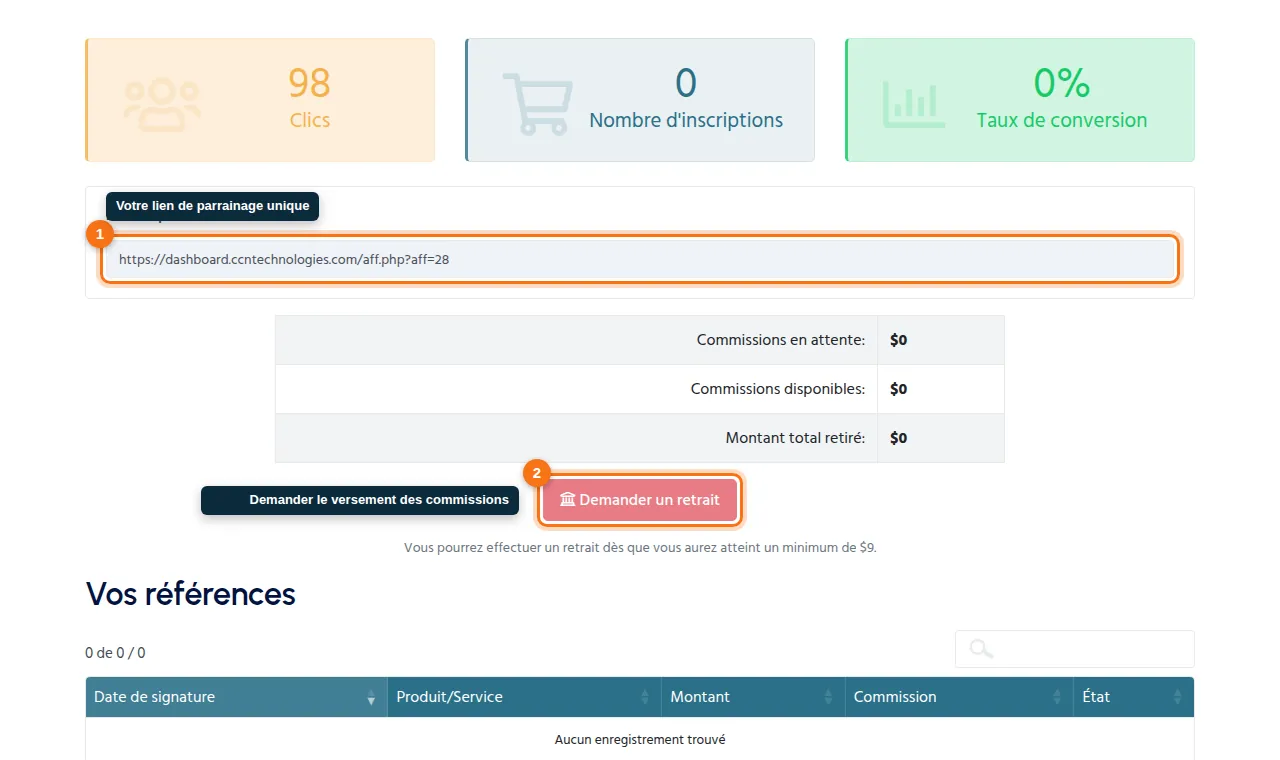Click the references search input box

(1075, 649)
